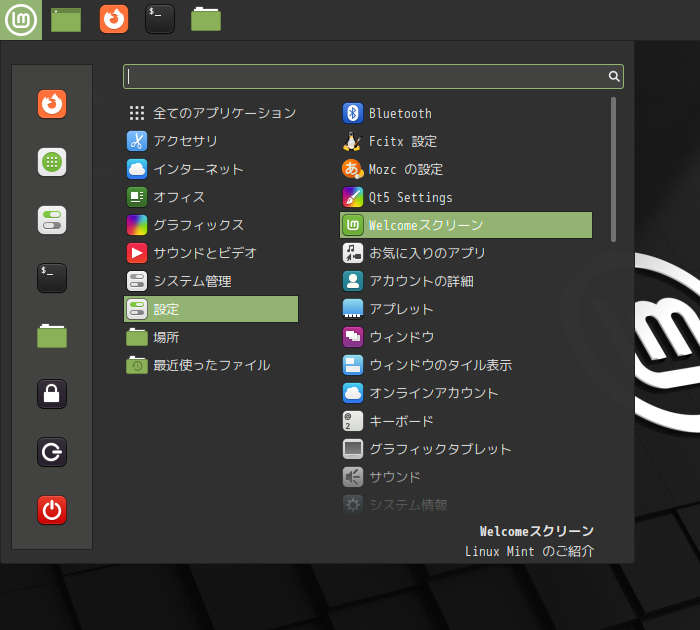This screenshot has height=630, width=700.
Task: Select the システム管理 category
Action: coord(211,281)
